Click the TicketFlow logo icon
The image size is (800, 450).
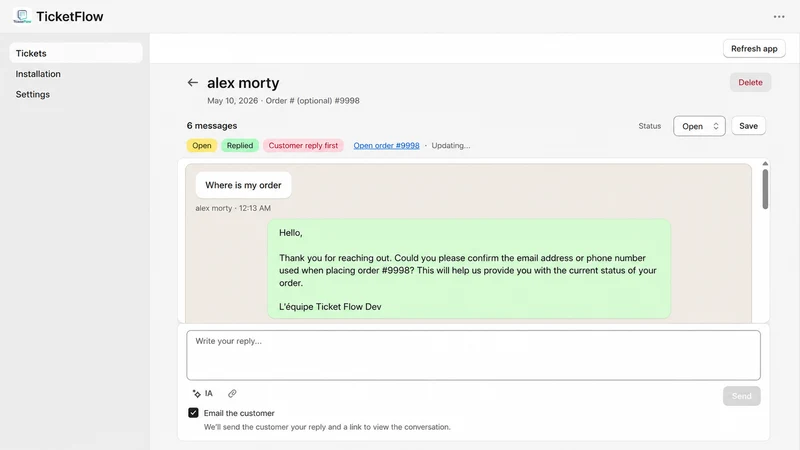coord(22,16)
